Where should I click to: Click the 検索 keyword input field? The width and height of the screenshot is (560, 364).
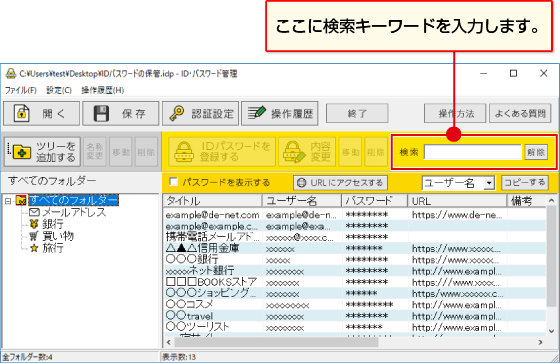click(x=473, y=152)
